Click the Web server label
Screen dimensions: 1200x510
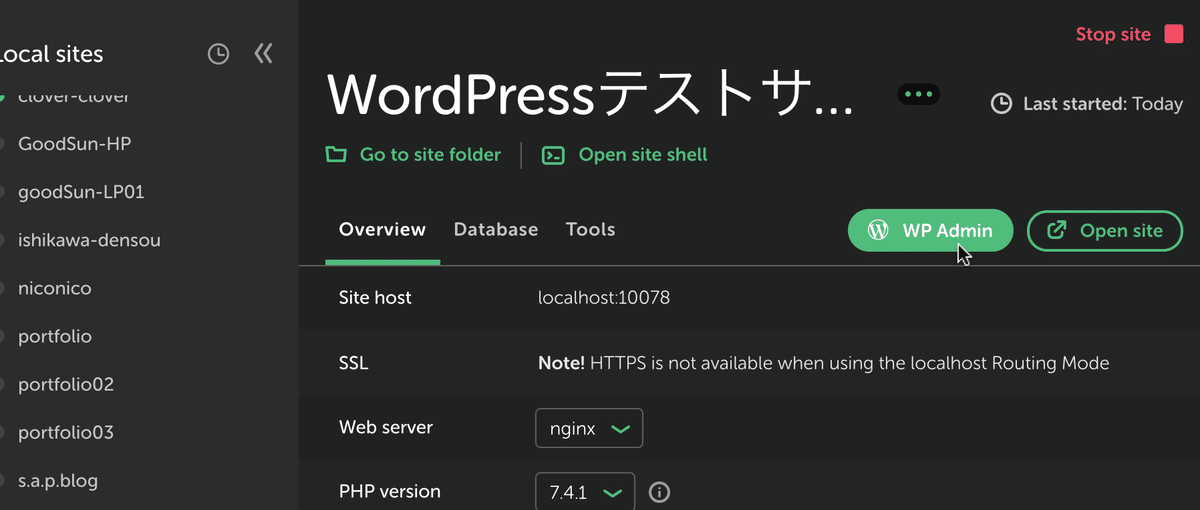(x=386, y=427)
